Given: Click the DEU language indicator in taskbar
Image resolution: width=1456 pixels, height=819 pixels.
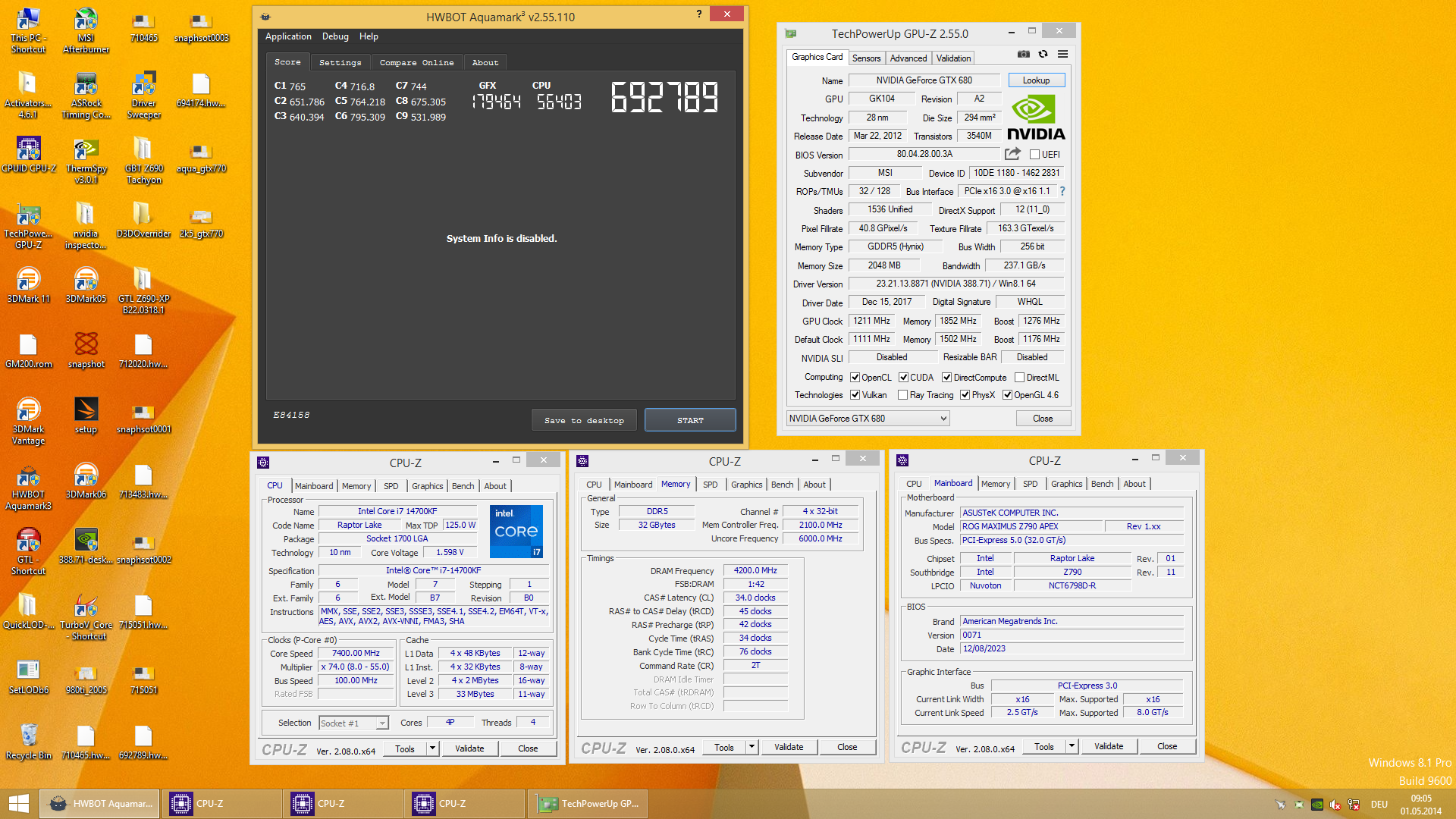Looking at the screenshot, I should [1379, 805].
